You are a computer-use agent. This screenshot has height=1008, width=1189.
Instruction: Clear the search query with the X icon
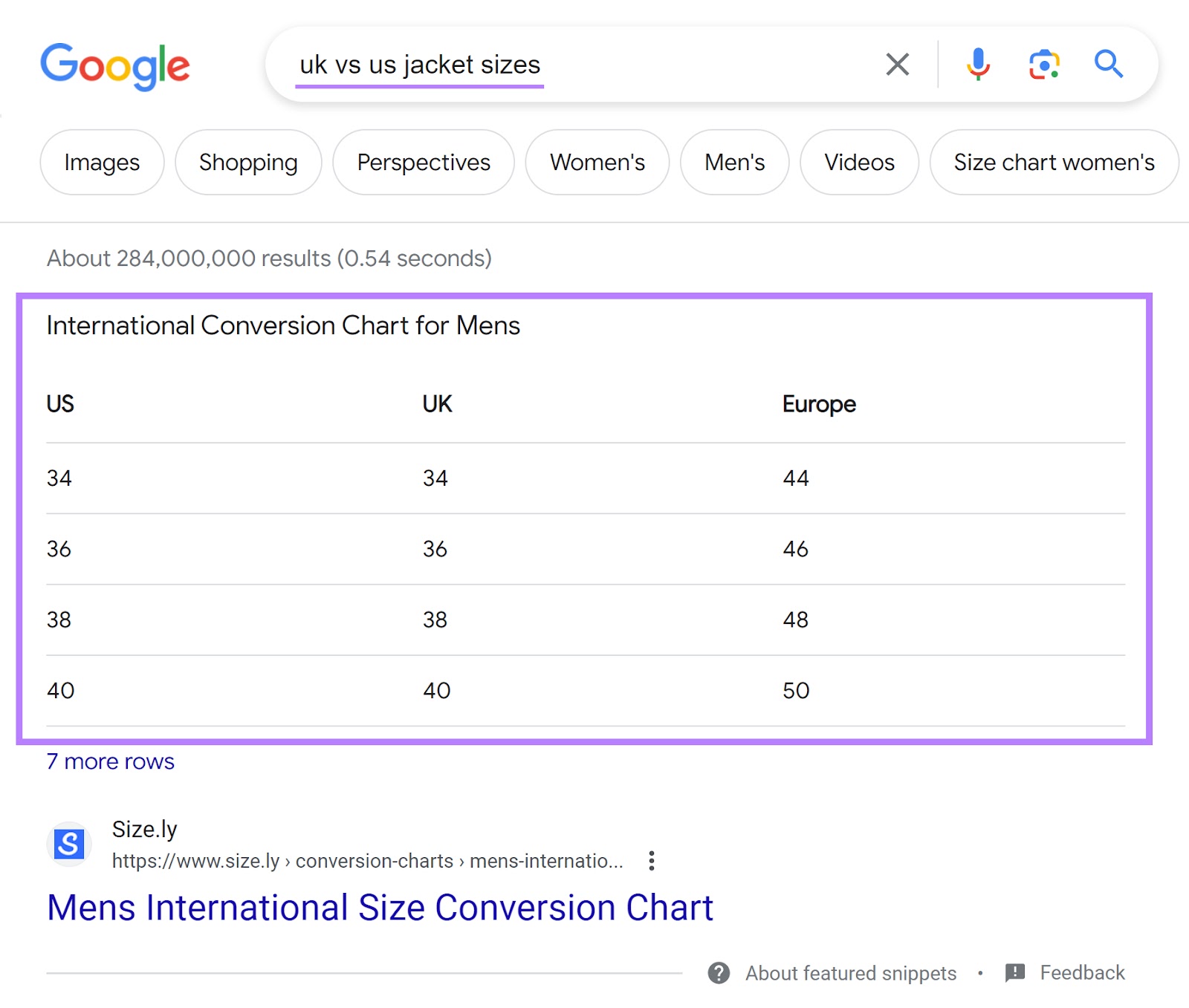point(898,65)
